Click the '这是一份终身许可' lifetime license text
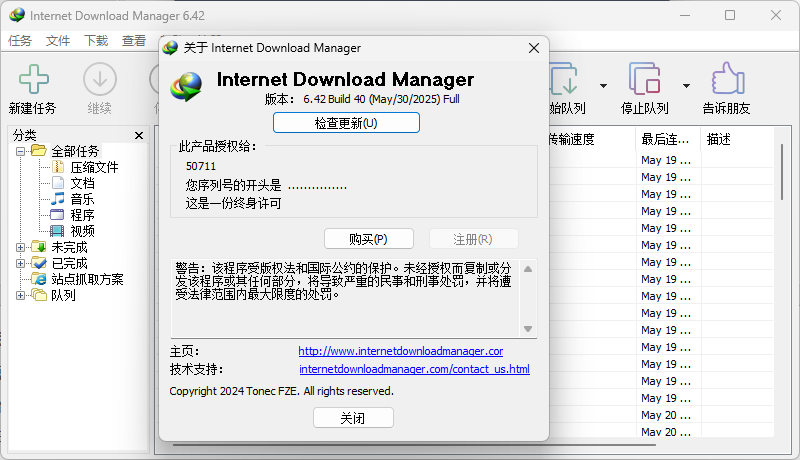 click(234, 203)
